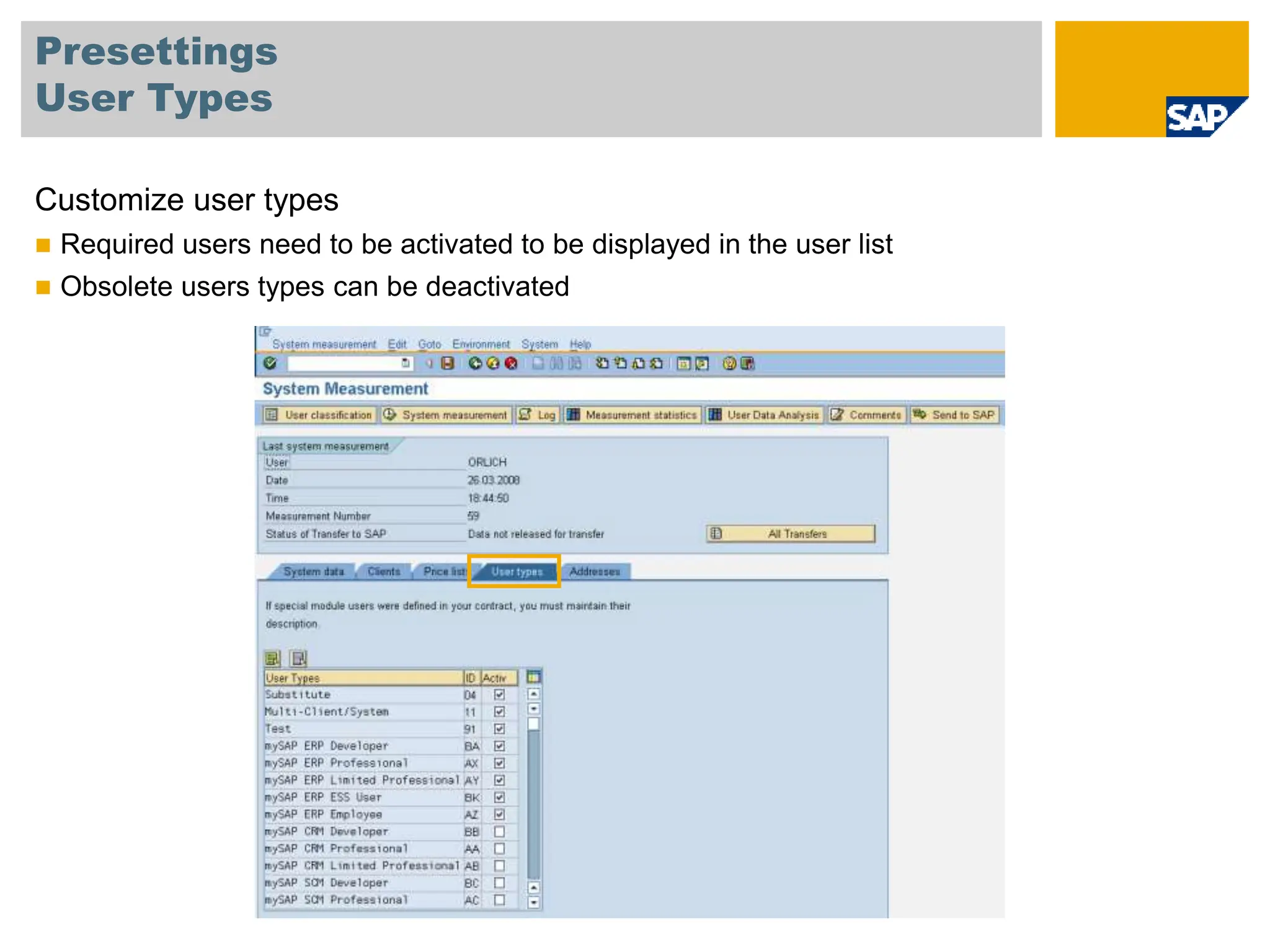Image resolution: width=1270 pixels, height=952 pixels.
Task: Click the Print icon in toolbar
Action: click(538, 363)
